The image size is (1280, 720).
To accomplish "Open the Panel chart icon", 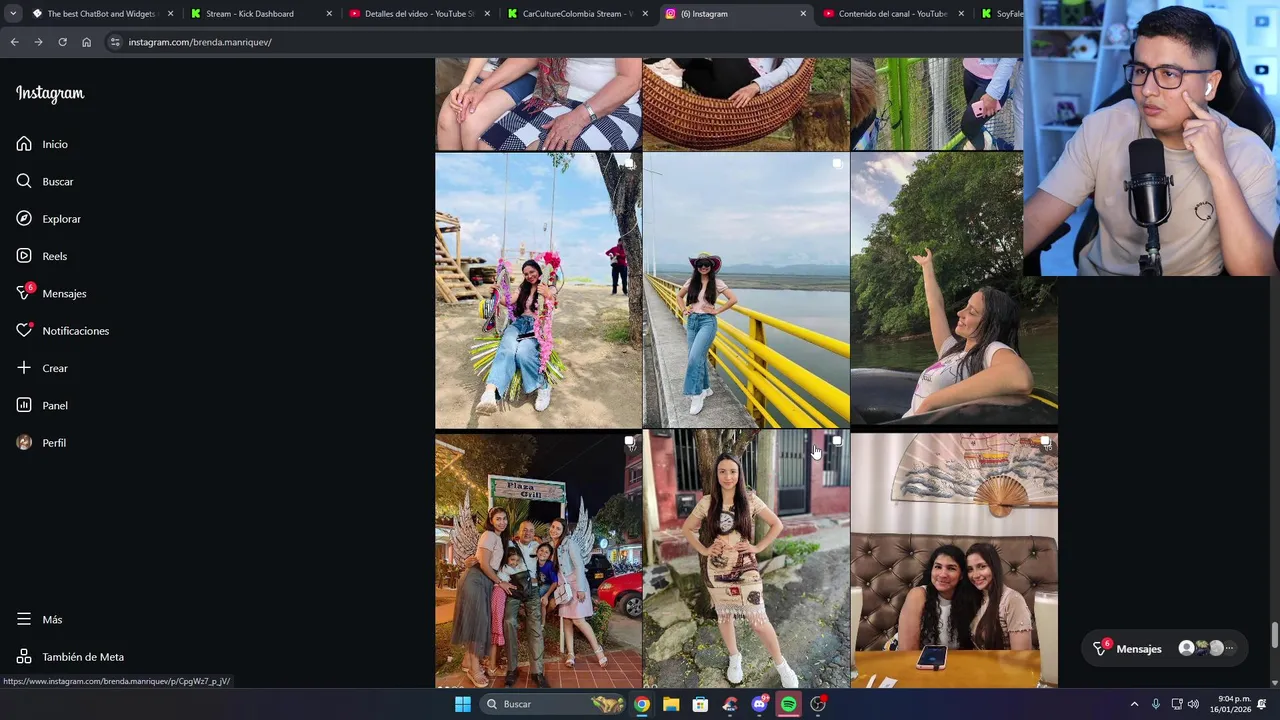I will tap(24, 405).
